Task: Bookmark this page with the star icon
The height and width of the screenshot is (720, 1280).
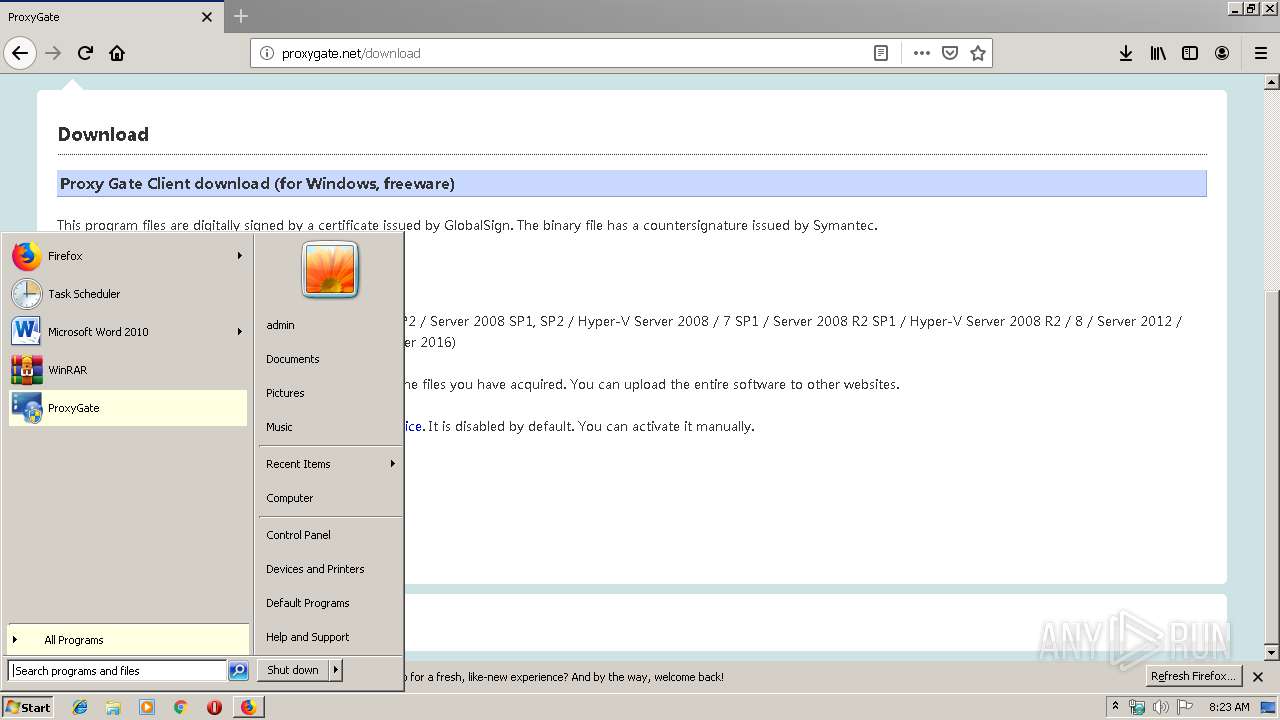Action: 978,53
